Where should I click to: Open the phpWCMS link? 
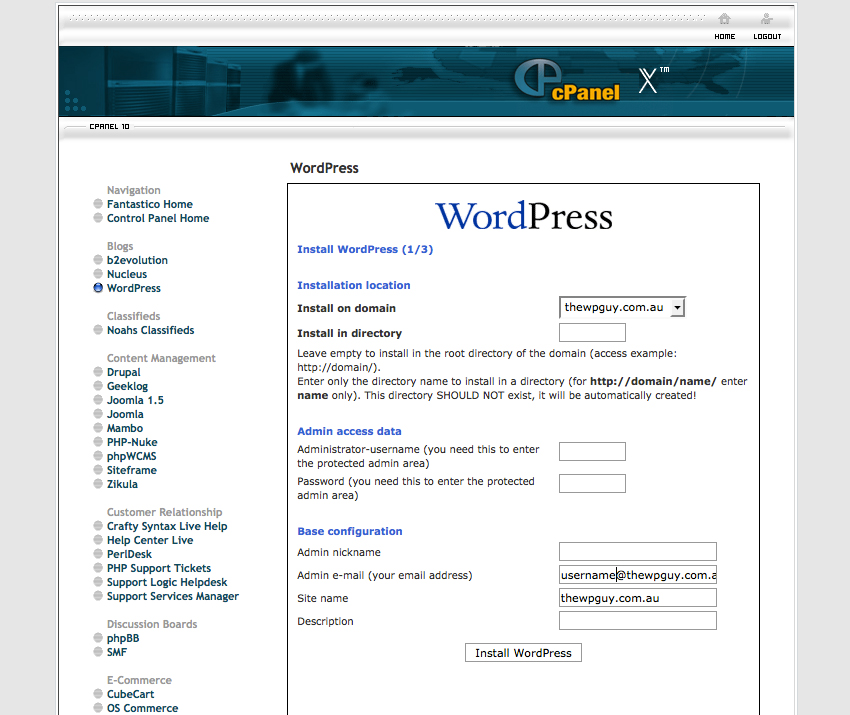pyautogui.click(x=131, y=456)
